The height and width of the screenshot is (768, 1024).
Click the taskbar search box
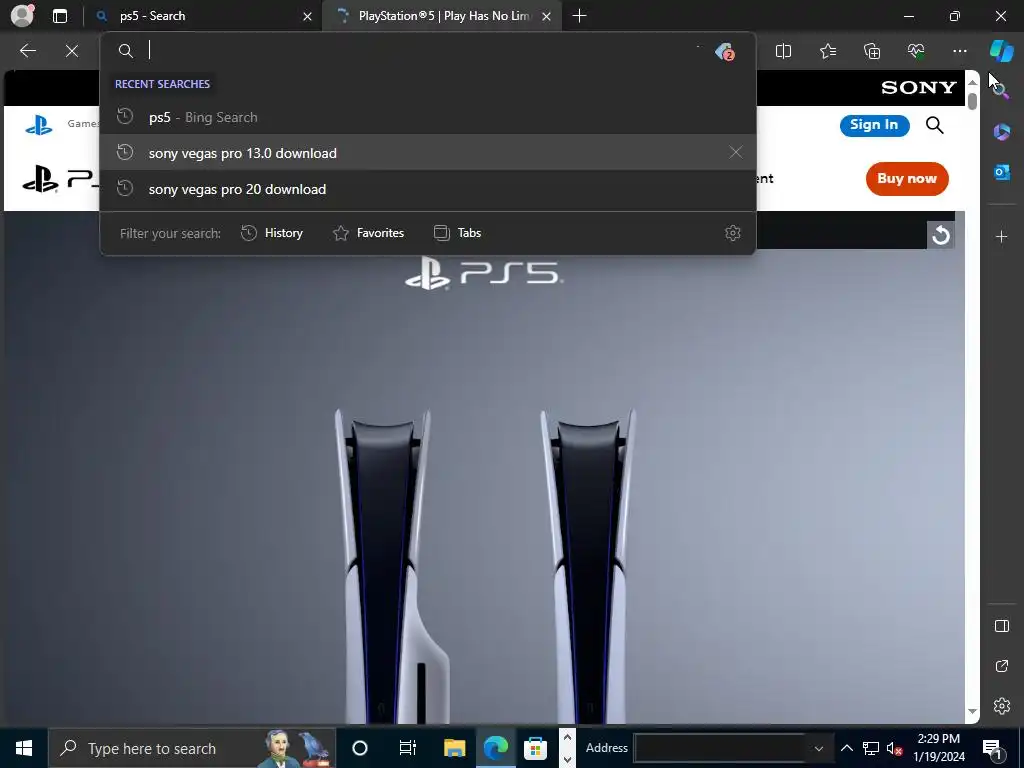[192, 748]
